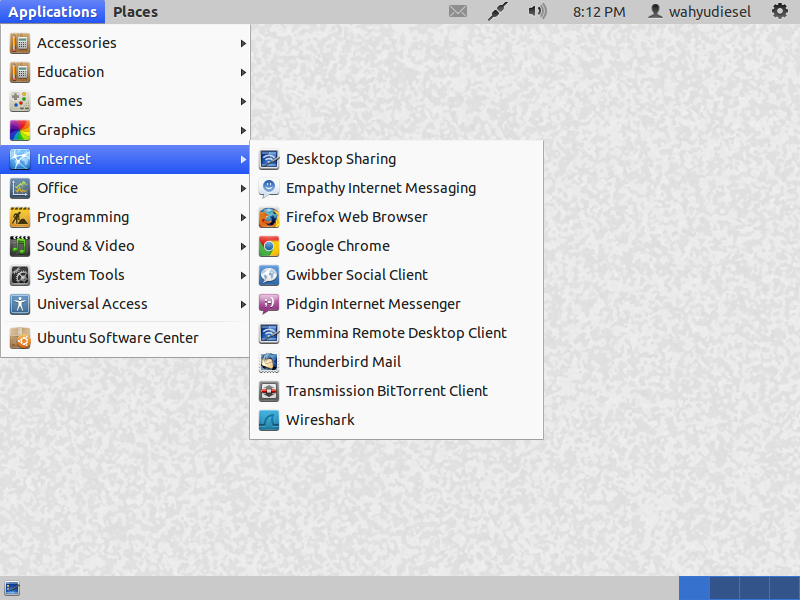The image size is (800, 600).
Task: Click the Remmina Remote Desktop Client label
Action: (396, 333)
